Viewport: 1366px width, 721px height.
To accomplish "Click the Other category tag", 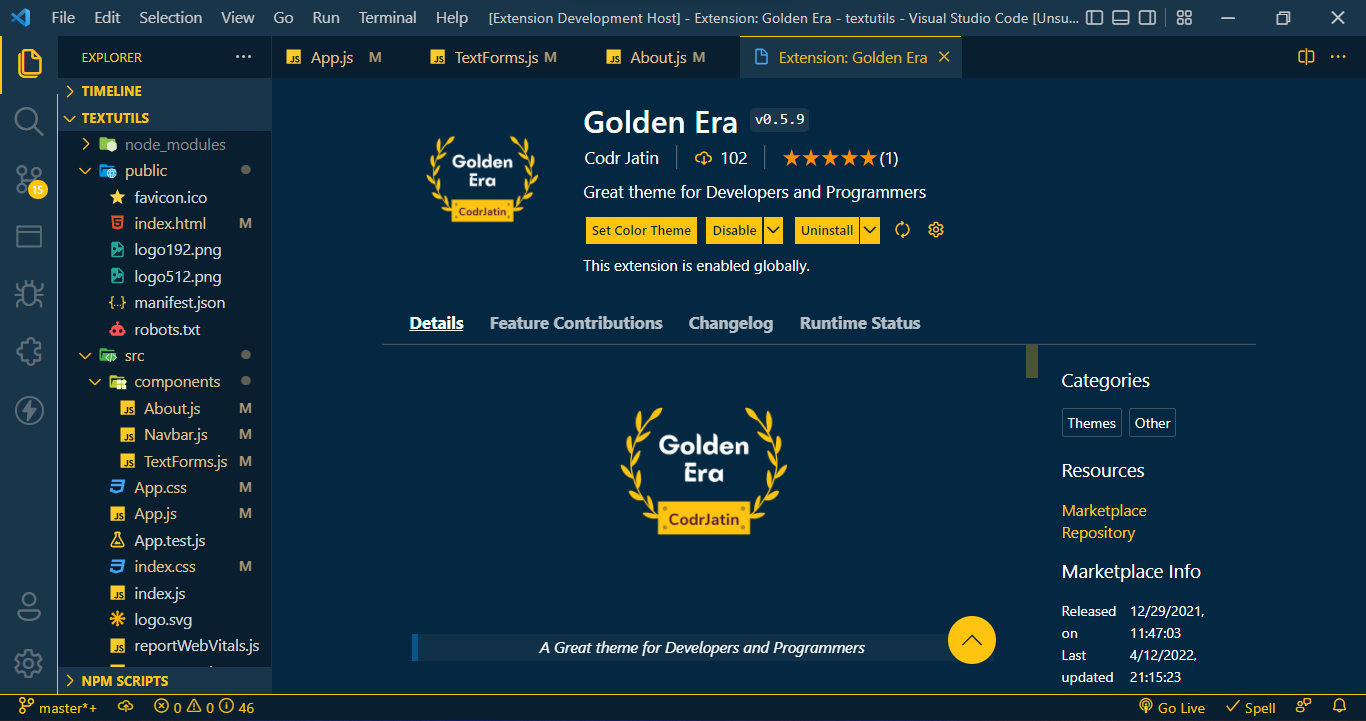I will pos(1152,423).
